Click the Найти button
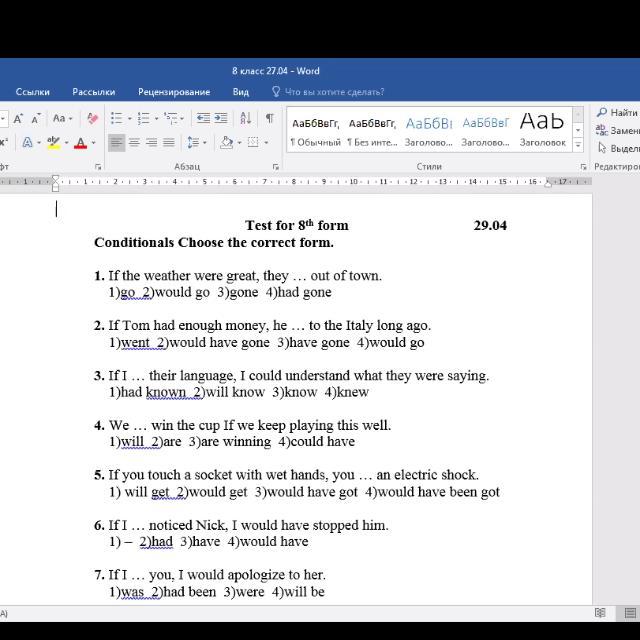Viewport: 640px width, 640px height. pyautogui.click(x=617, y=113)
